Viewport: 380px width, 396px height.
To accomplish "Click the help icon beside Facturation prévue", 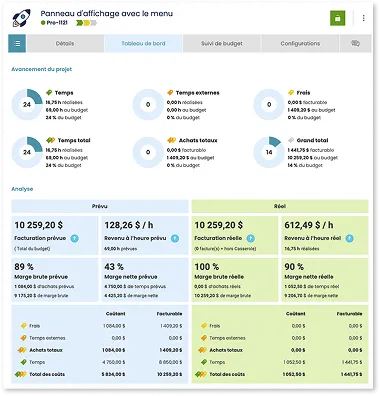I will (75, 238).
